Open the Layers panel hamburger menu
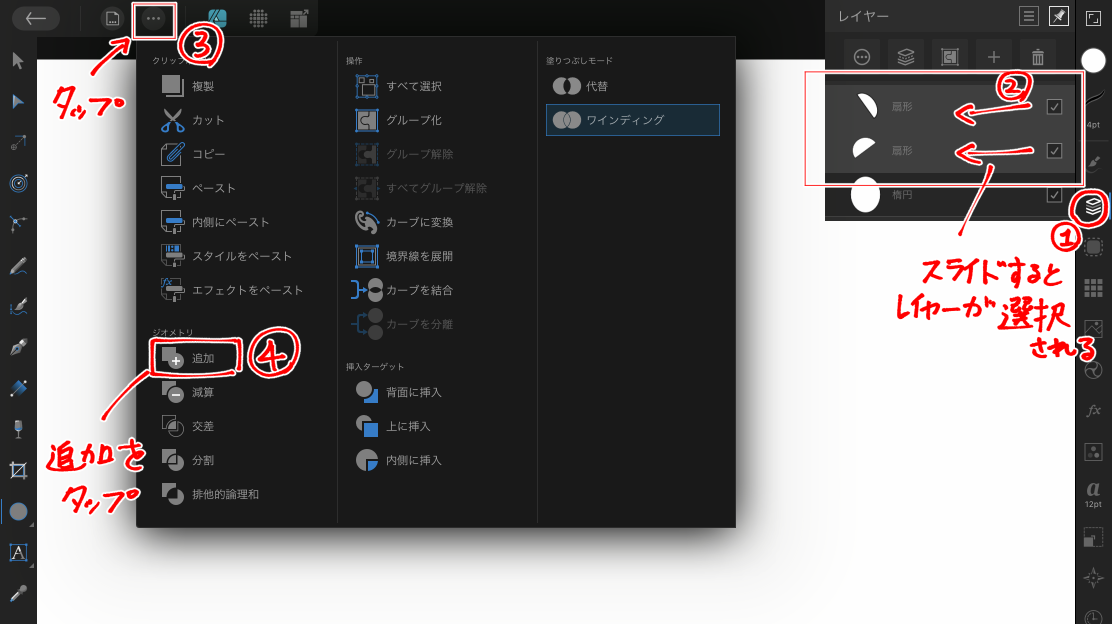Image resolution: width=1112 pixels, height=624 pixels. pos(1028,16)
